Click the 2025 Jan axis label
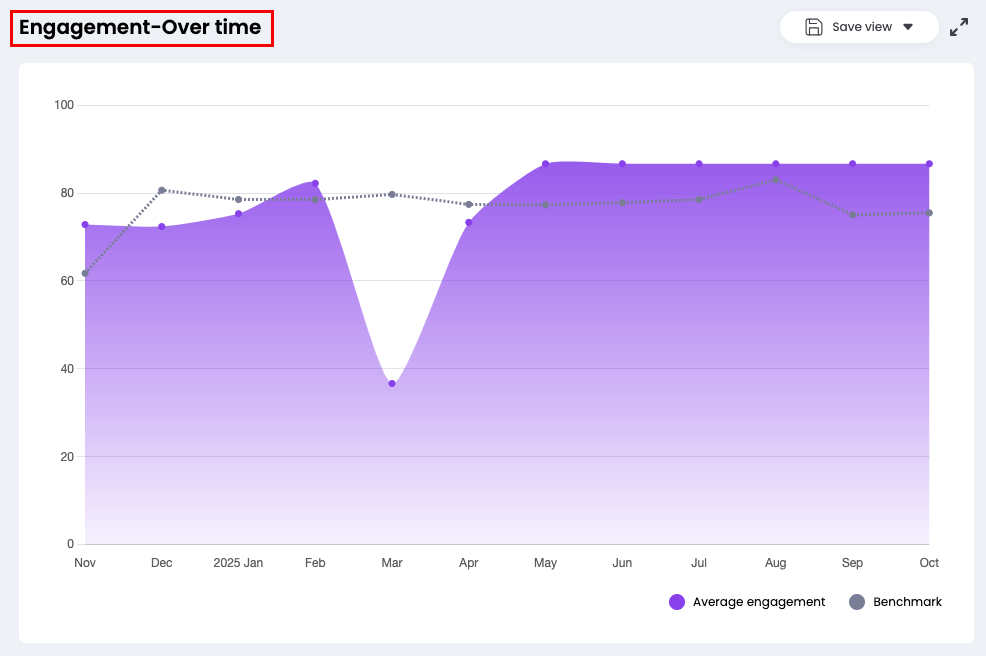The image size is (986, 656). click(238, 563)
